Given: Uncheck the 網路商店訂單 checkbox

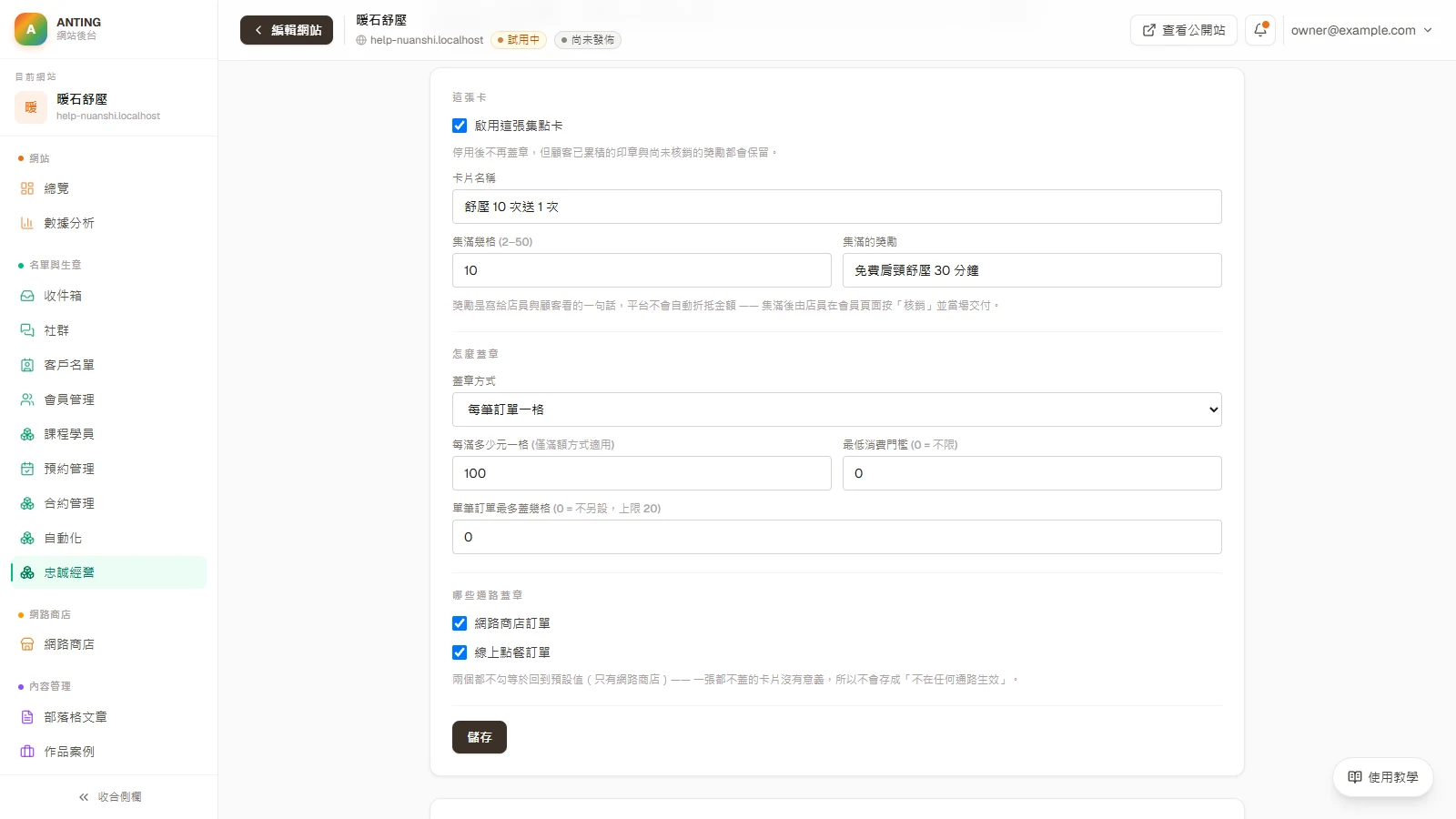Looking at the screenshot, I should 460,623.
